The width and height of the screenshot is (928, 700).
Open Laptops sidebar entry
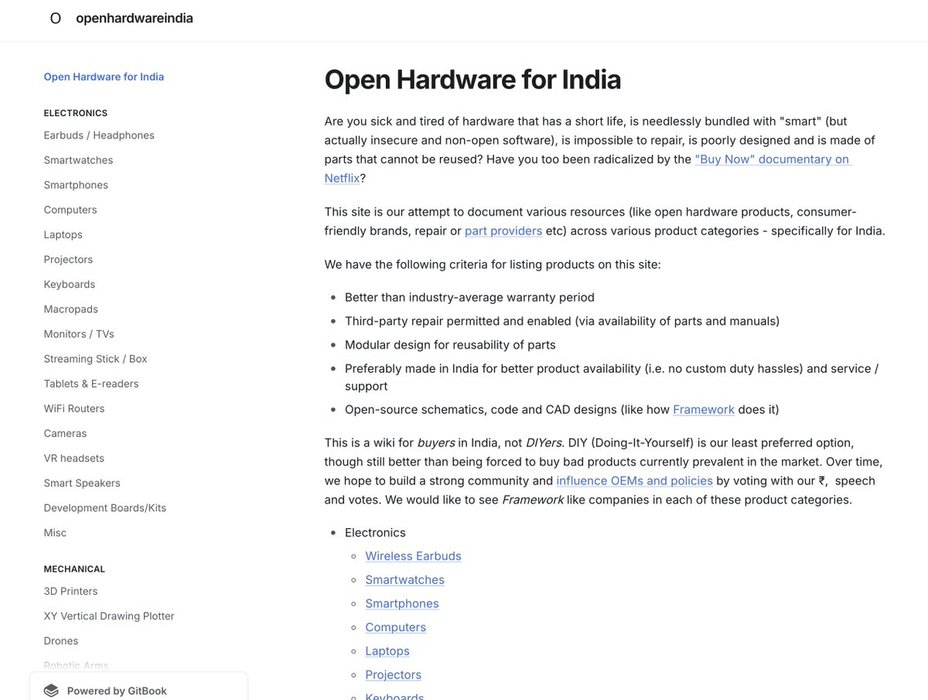coord(63,235)
